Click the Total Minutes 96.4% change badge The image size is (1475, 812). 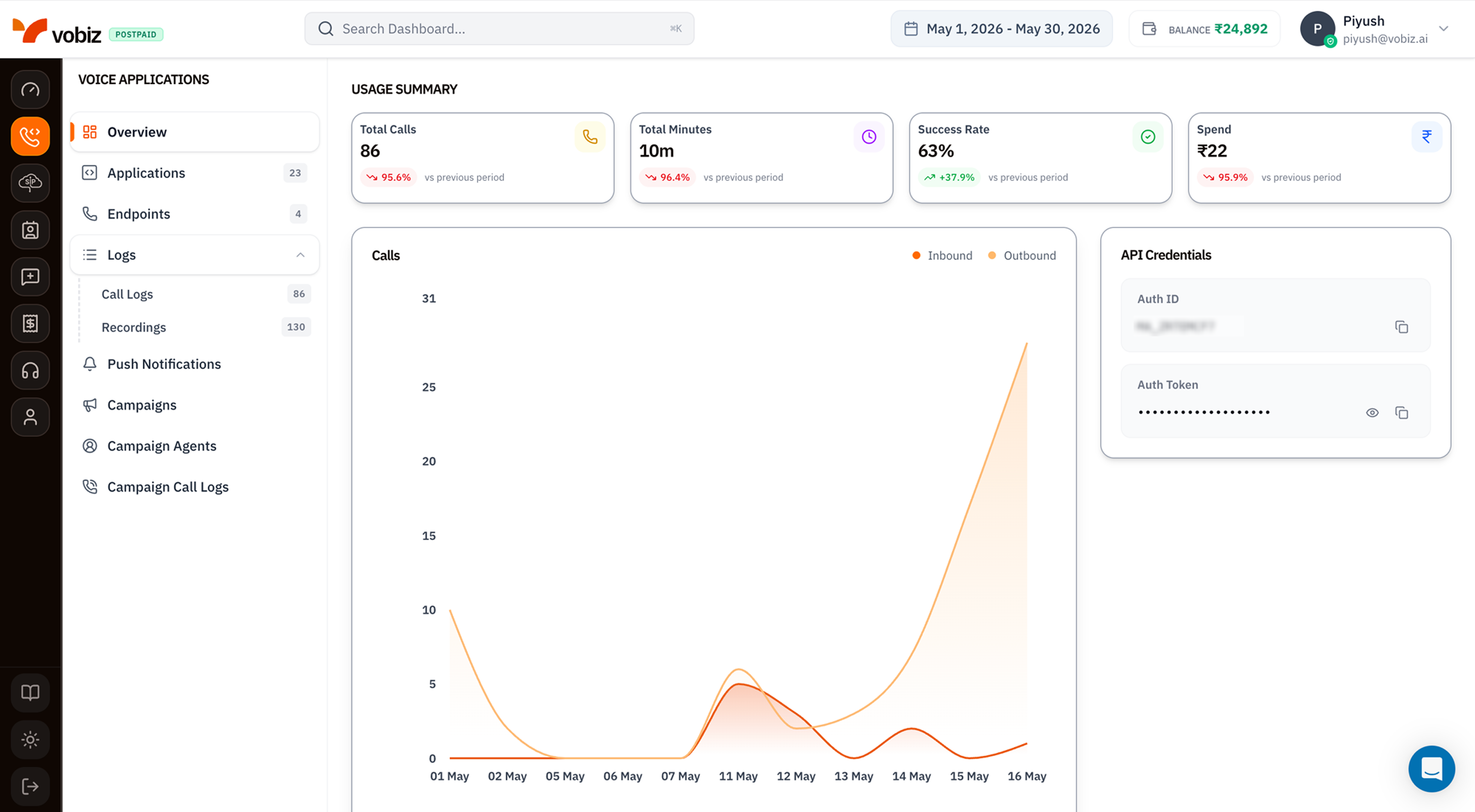click(x=668, y=178)
